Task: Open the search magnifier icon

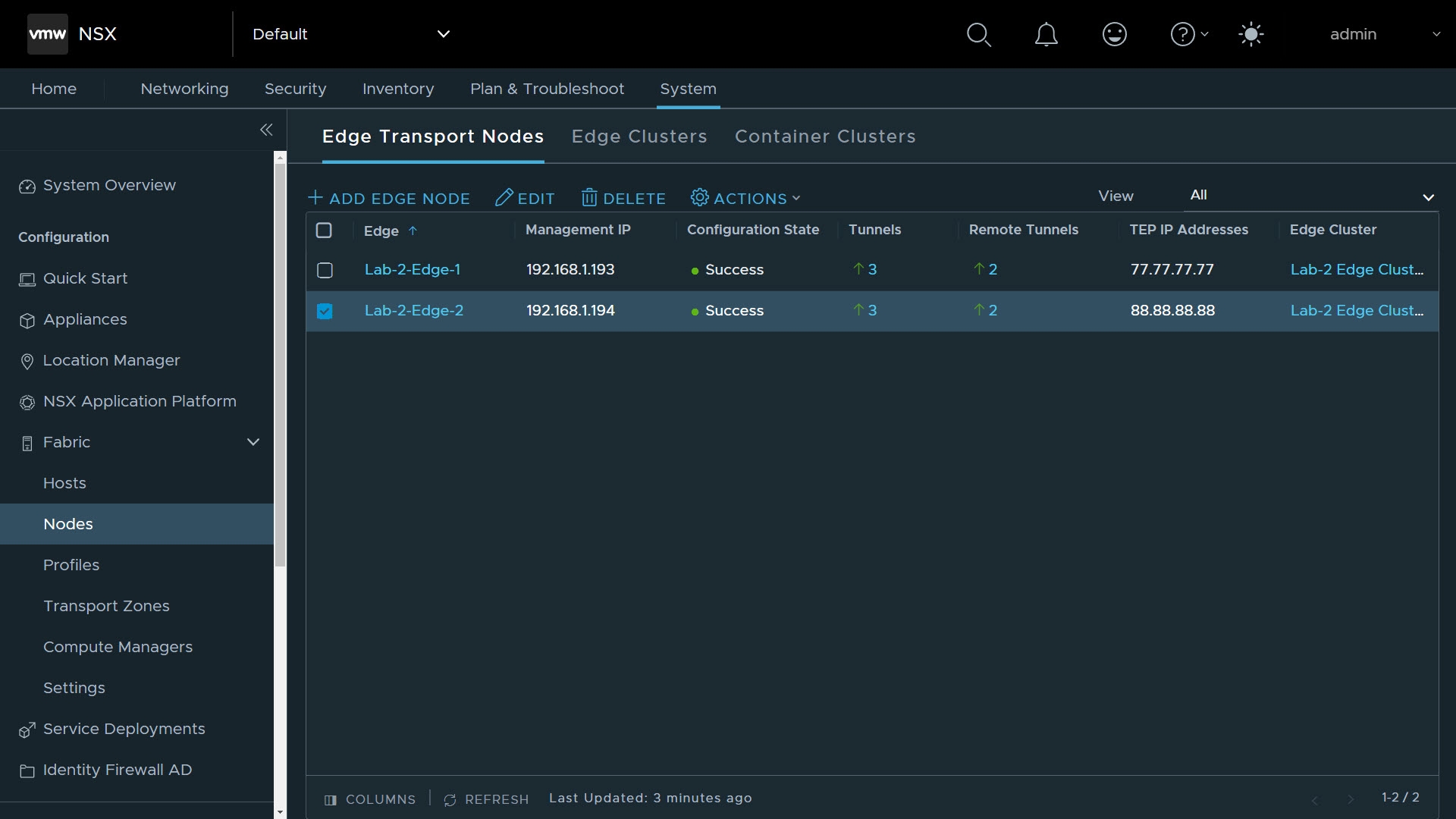Action: click(x=978, y=35)
